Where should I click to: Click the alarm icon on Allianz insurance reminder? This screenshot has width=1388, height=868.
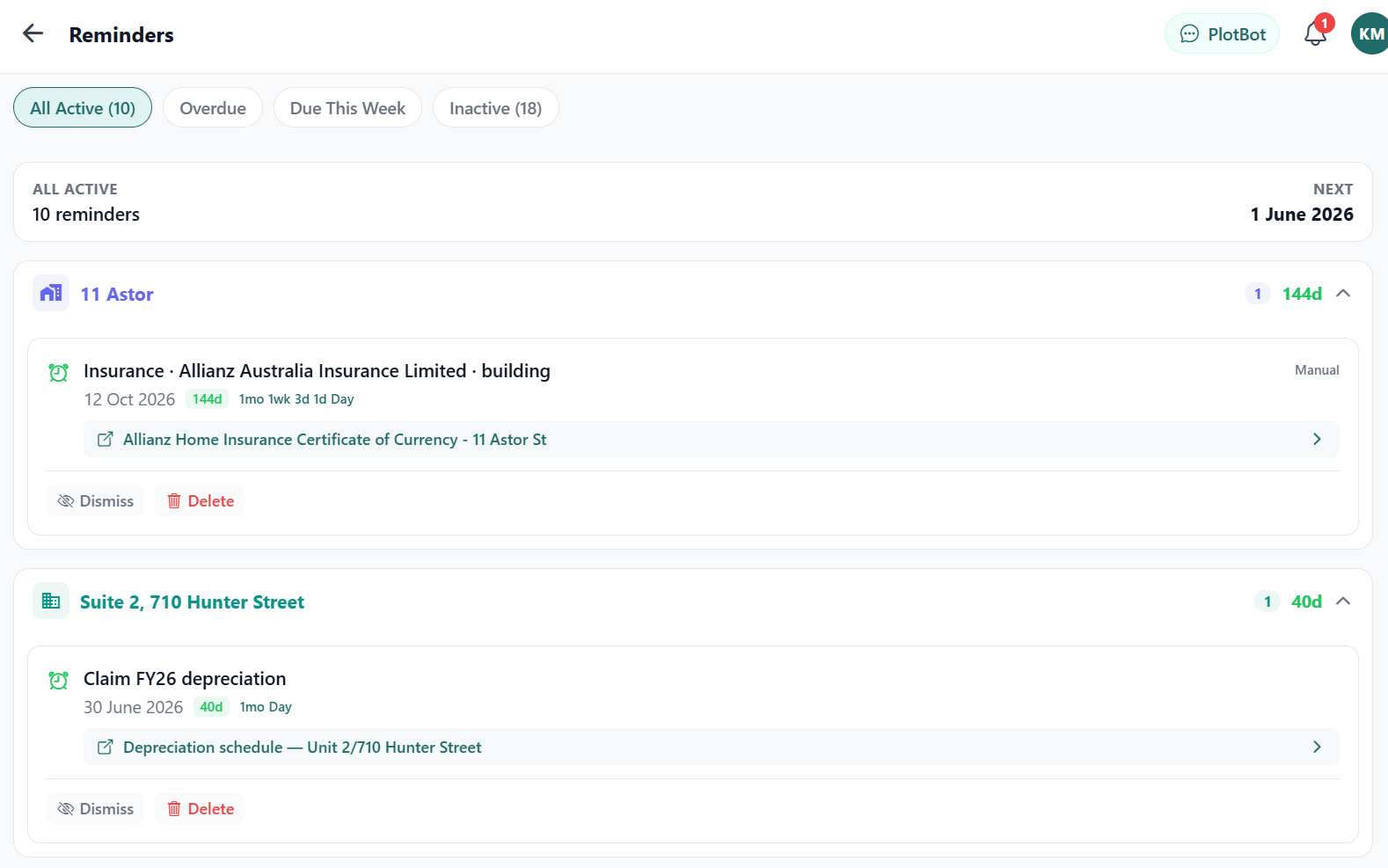(58, 372)
